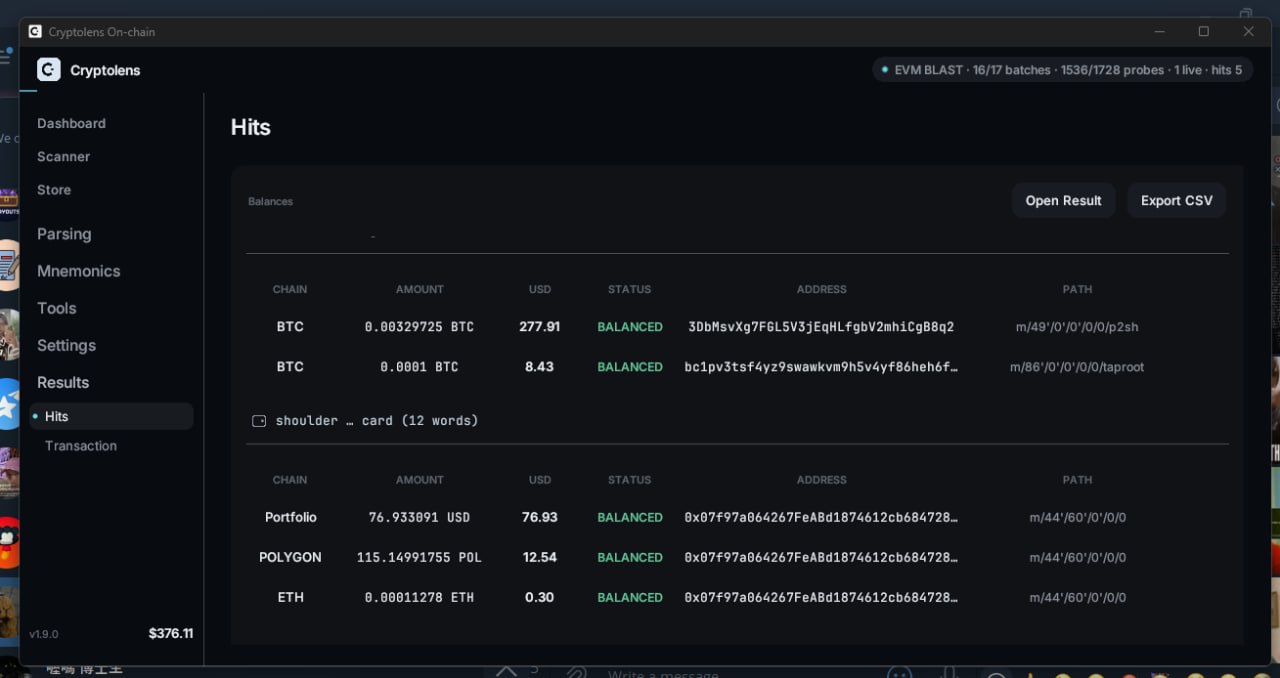The height and width of the screenshot is (678, 1280).
Task: Open the Settings page
Action: (x=66, y=345)
